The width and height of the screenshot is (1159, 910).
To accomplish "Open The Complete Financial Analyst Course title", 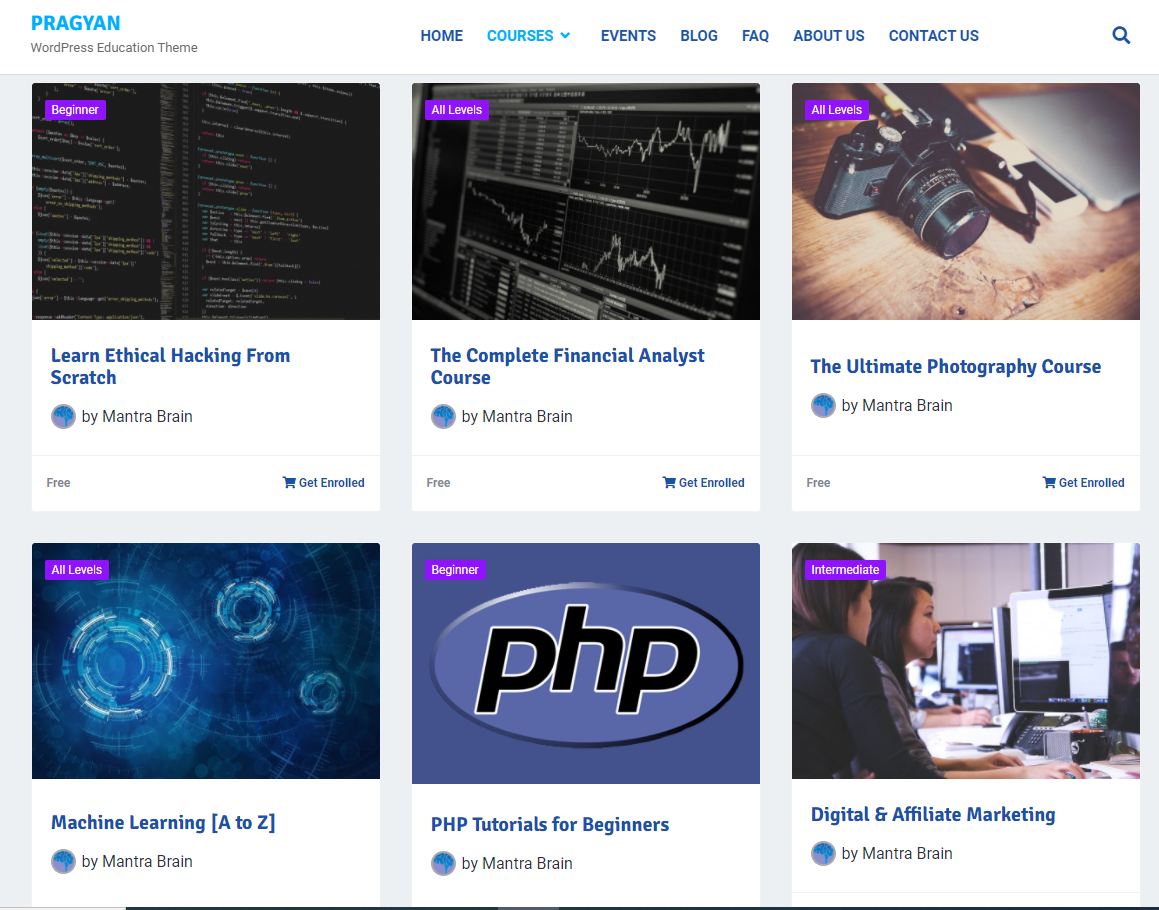I will [x=567, y=366].
